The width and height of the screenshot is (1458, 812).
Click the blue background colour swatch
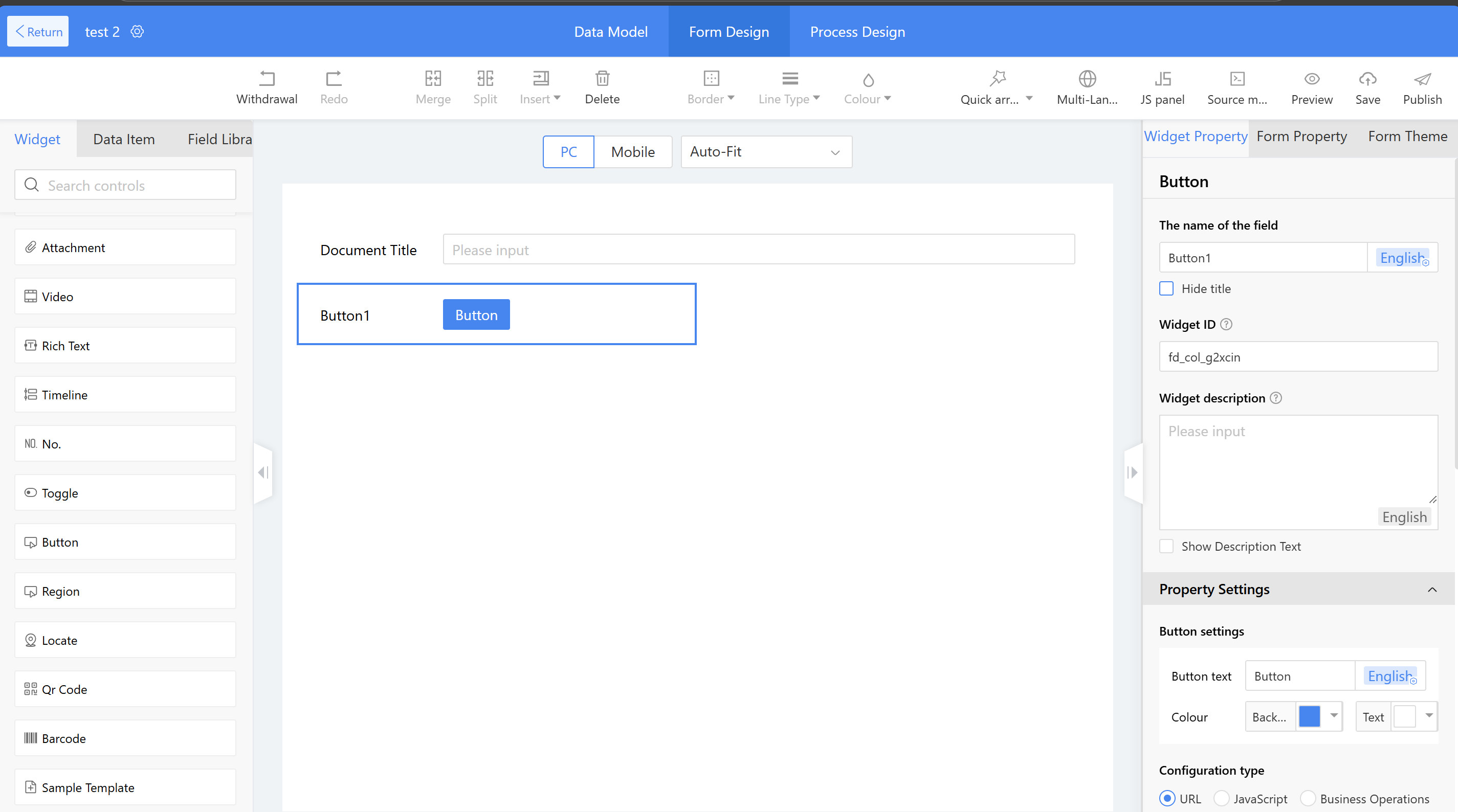1309,716
